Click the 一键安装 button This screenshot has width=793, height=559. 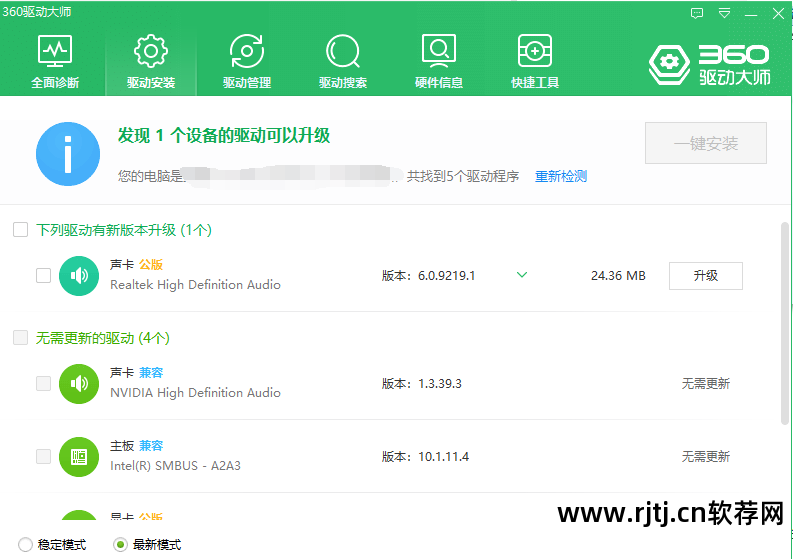point(706,143)
